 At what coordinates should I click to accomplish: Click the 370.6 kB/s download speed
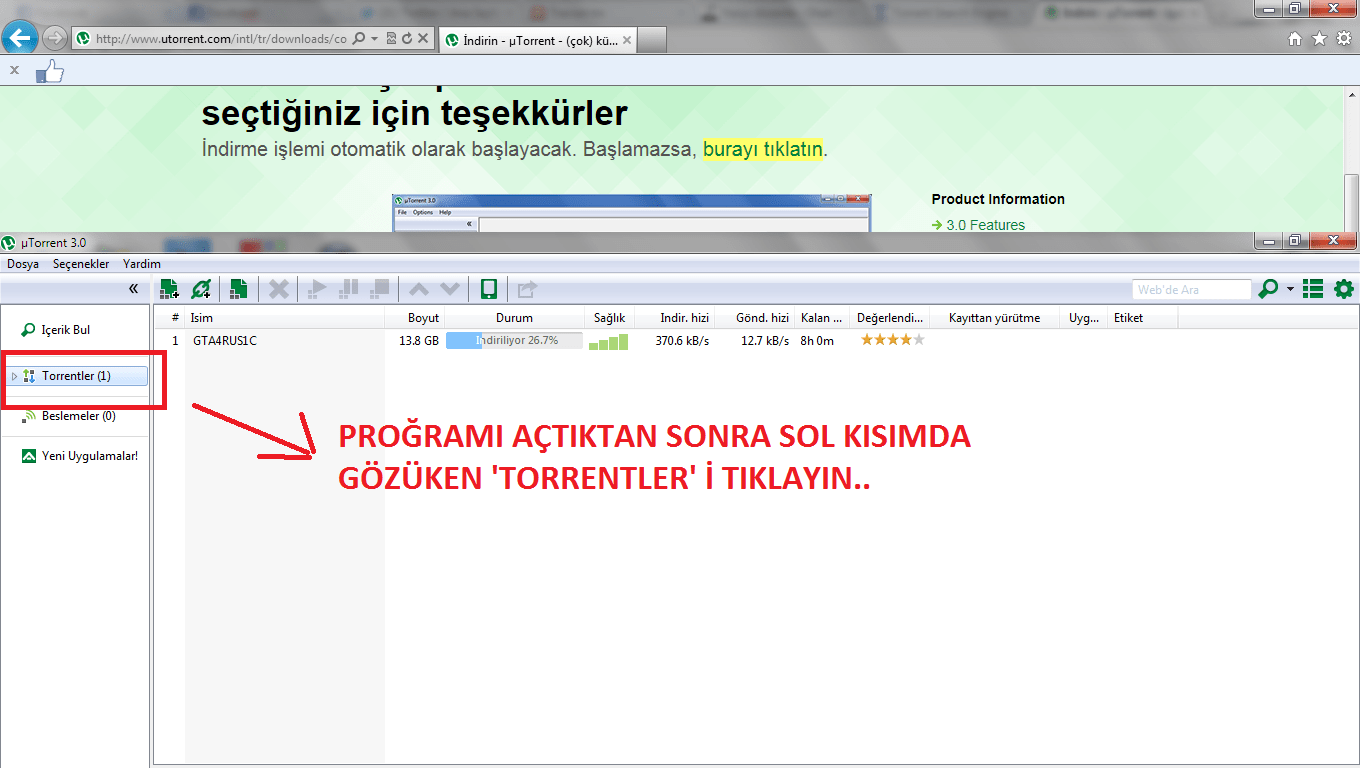pos(683,341)
